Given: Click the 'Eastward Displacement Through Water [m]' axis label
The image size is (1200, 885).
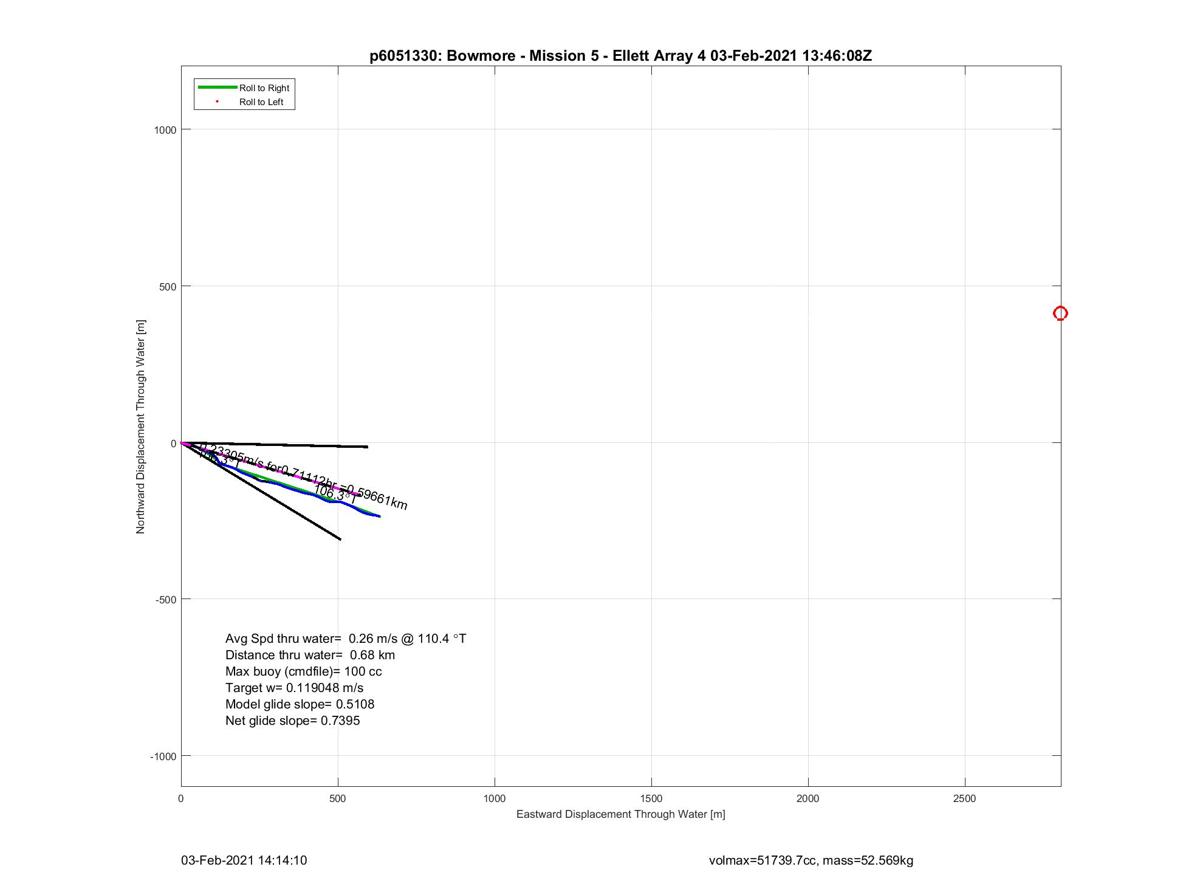Looking at the screenshot, I should [620, 814].
